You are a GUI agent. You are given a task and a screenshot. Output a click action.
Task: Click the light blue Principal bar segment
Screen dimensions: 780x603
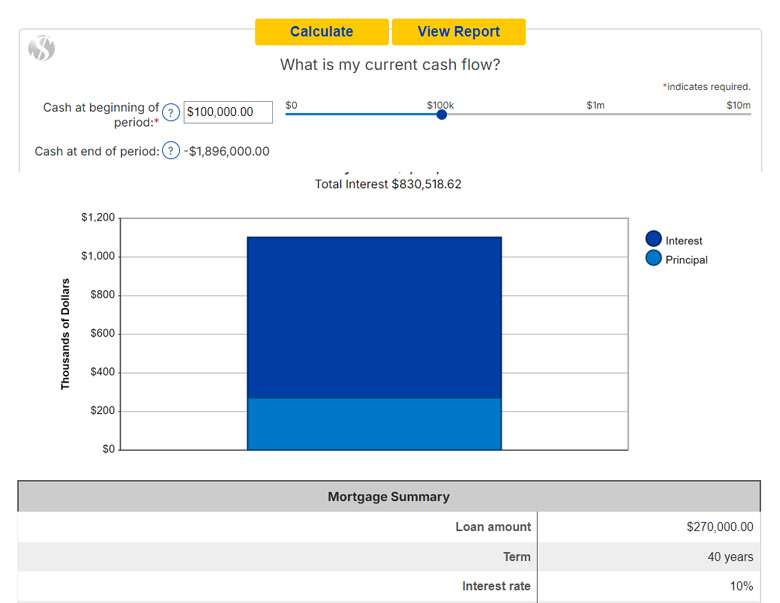coord(374,424)
